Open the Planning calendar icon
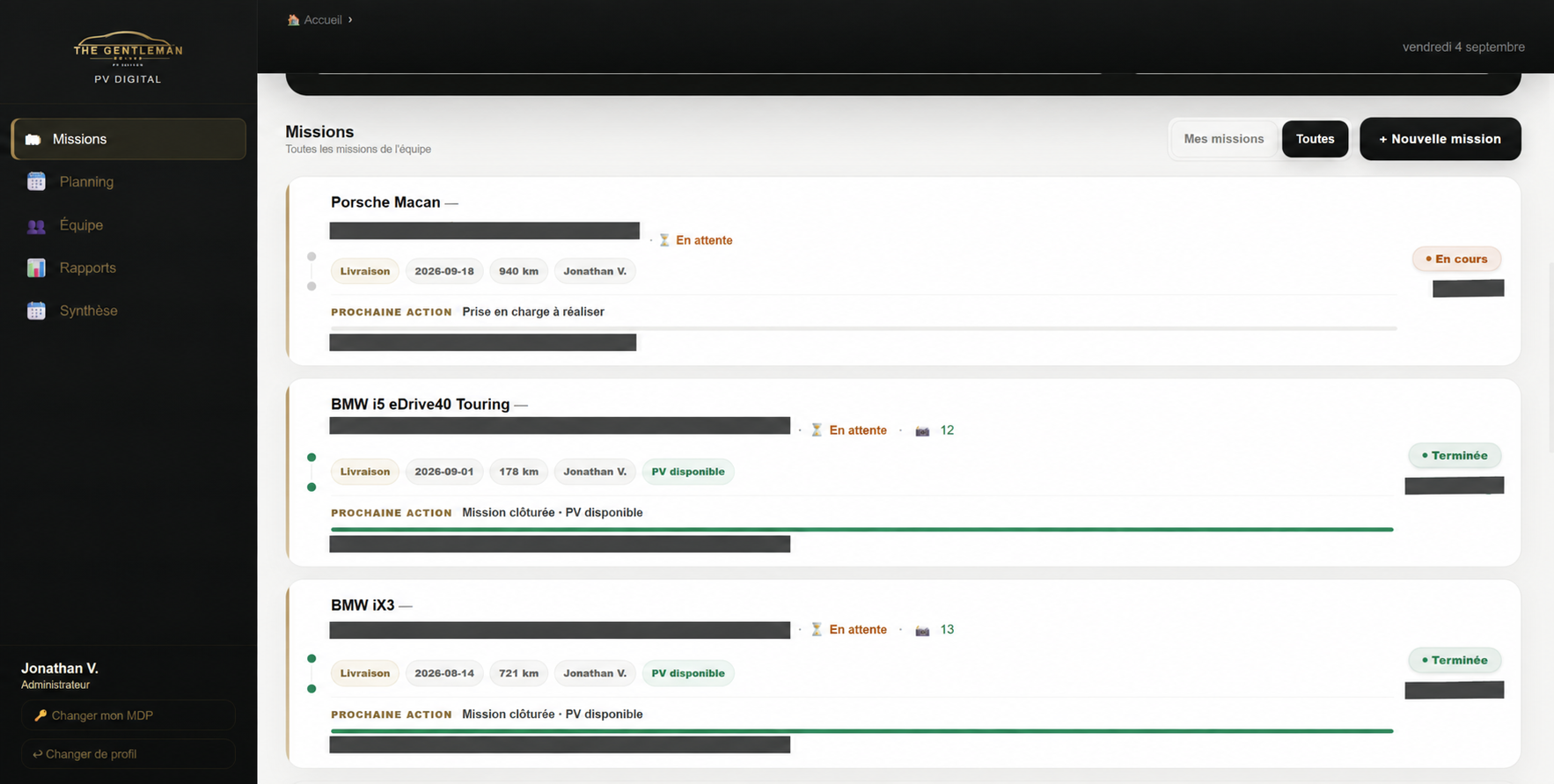Image resolution: width=1554 pixels, height=784 pixels. click(x=36, y=181)
